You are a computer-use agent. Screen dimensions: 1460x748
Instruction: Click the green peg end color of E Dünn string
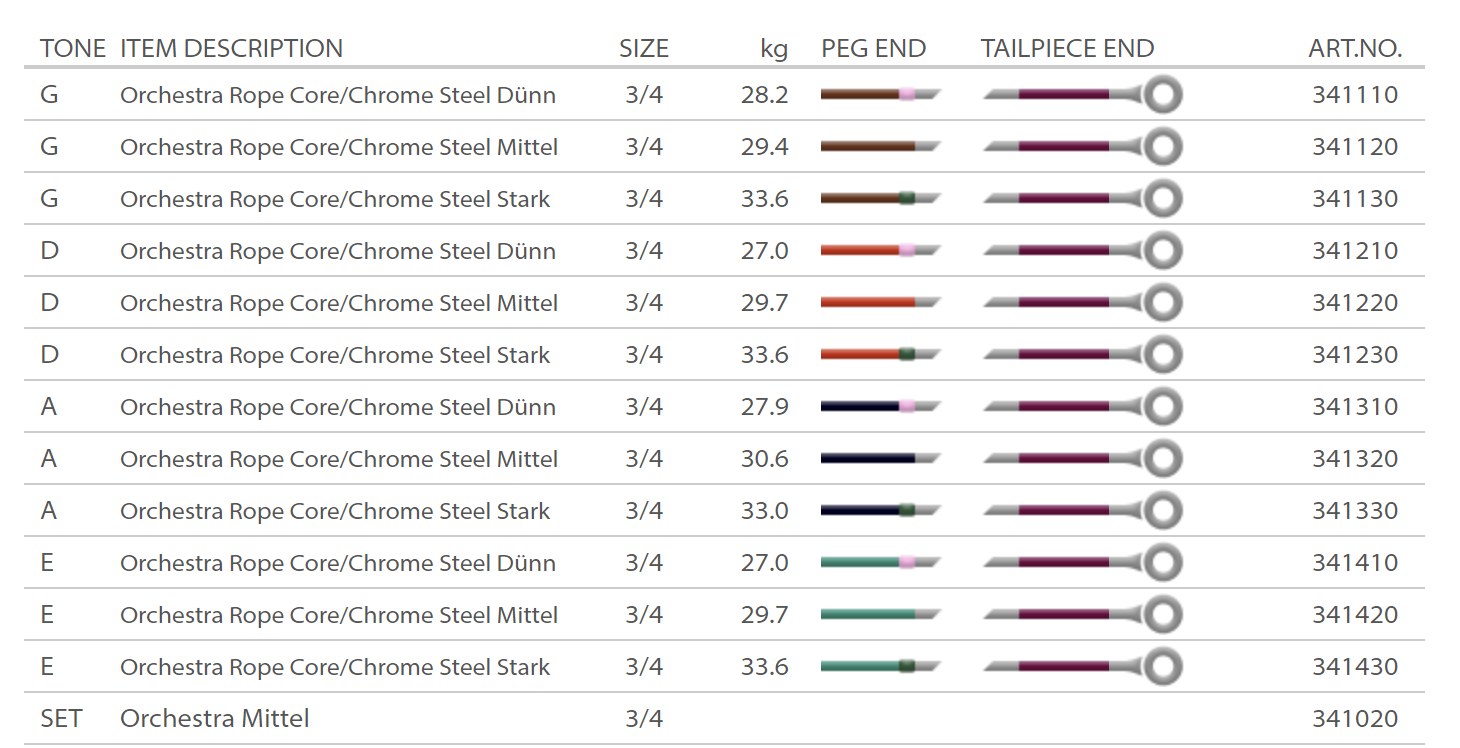point(858,563)
